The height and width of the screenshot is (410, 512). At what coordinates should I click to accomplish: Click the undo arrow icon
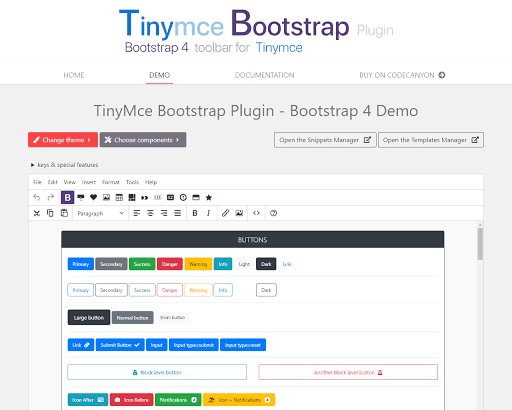37,197
